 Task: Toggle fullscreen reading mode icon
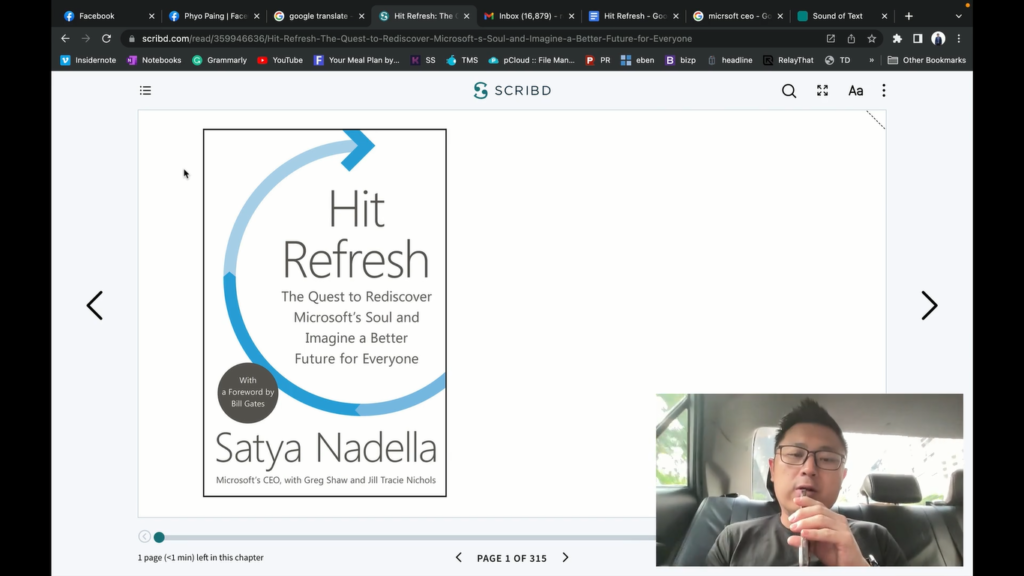pyautogui.click(x=822, y=91)
